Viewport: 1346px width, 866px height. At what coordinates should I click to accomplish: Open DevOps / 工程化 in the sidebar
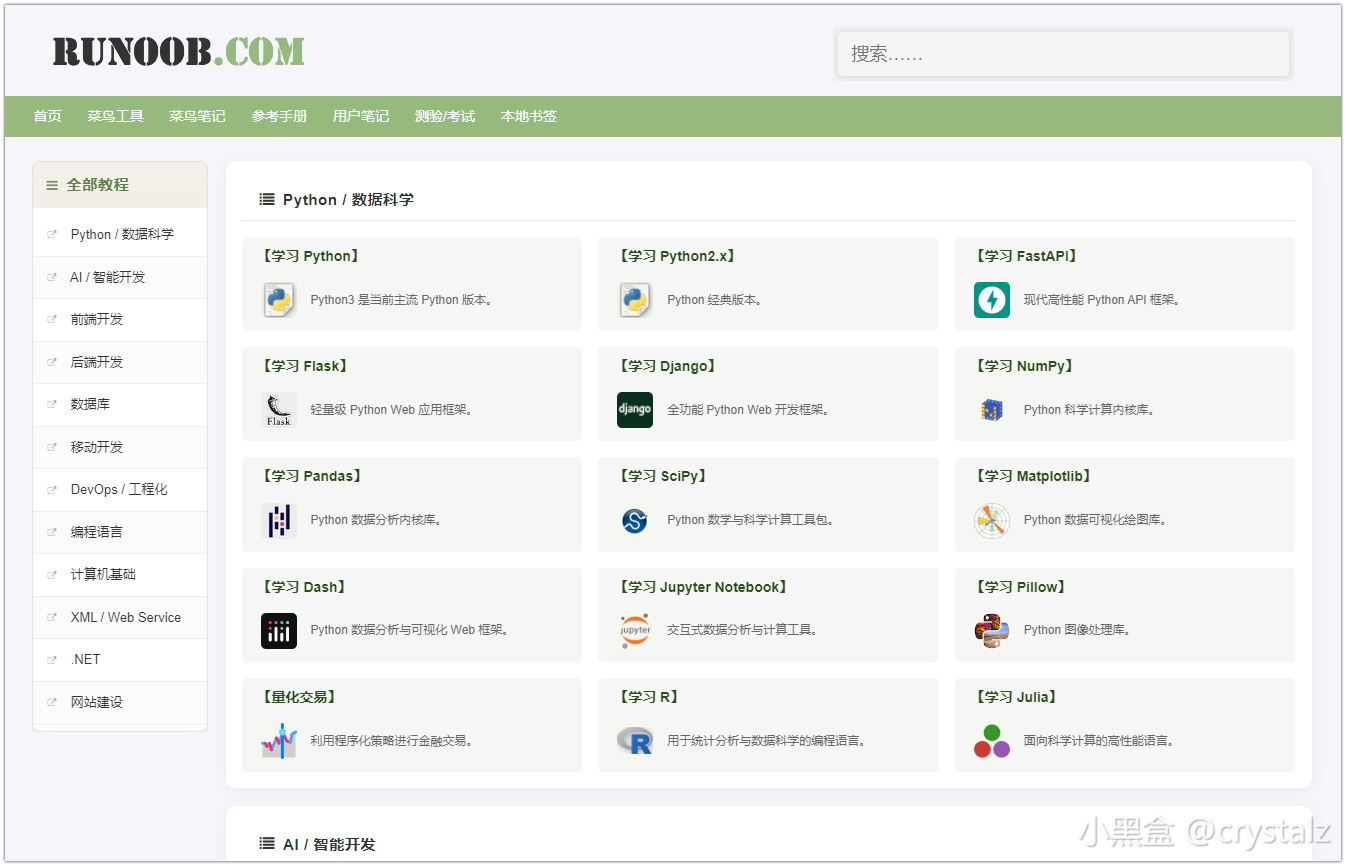click(x=119, y=490)
